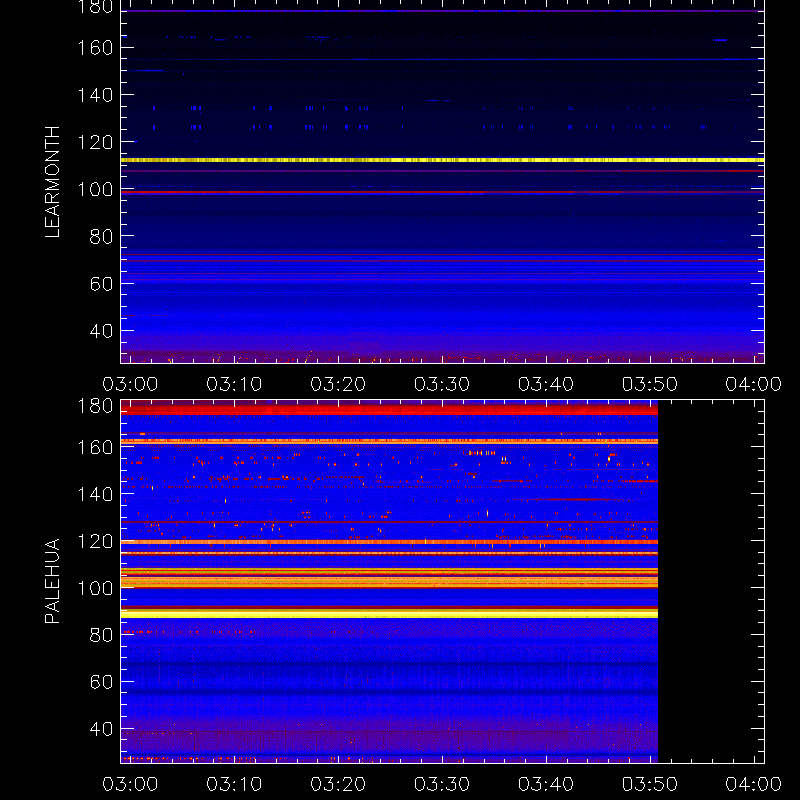The height and width of the screenshot is (800, 800).
Task: Click the 60 tick label on the Palehua axis
Action: (x=101, y=682)
